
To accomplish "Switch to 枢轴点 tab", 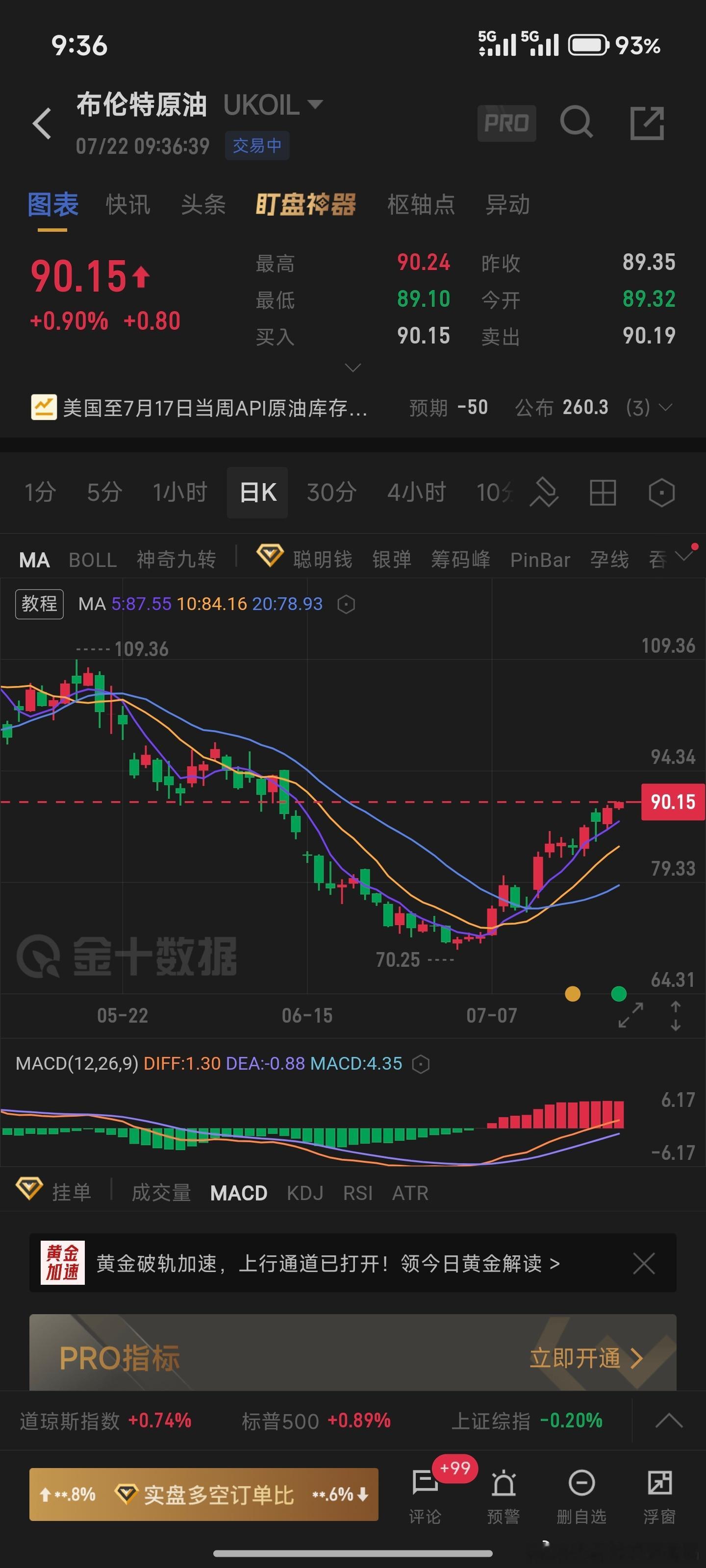I will click(x=422, y=204).
